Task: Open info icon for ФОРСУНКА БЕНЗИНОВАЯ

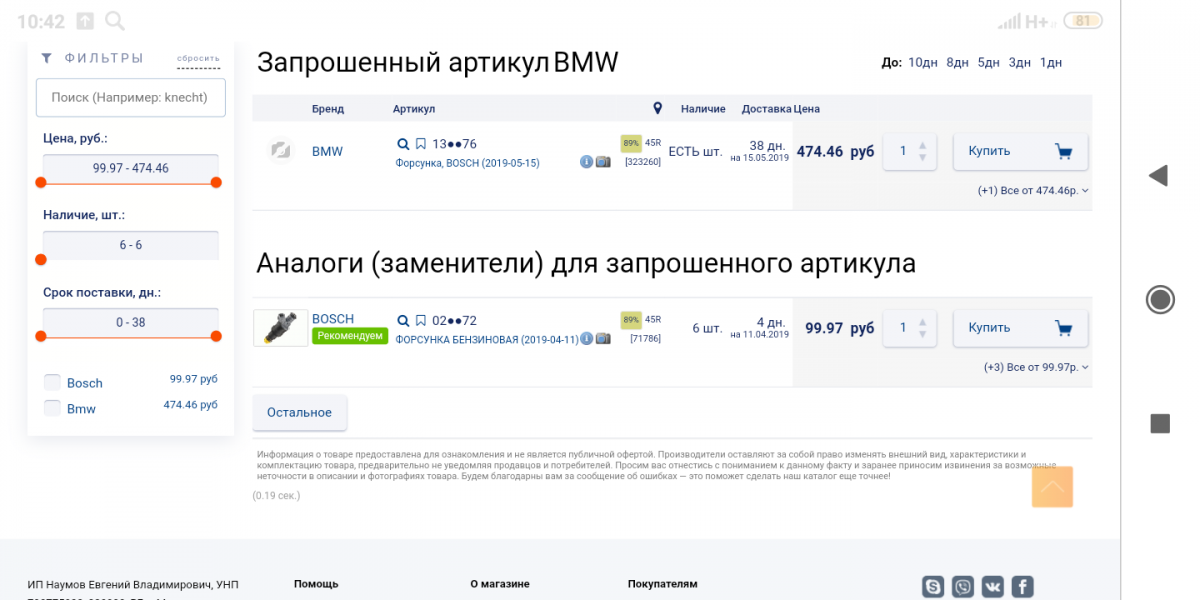Action: tap(587, 339)
